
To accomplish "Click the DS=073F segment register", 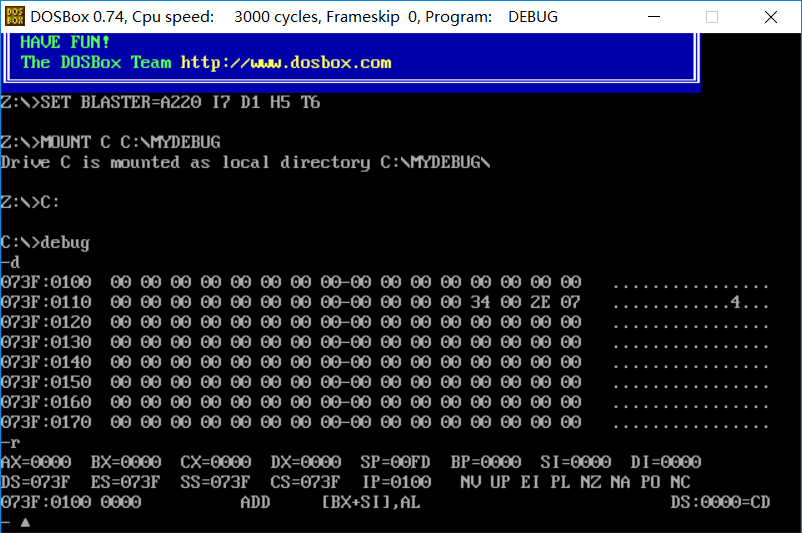I will tap(35, 482).
